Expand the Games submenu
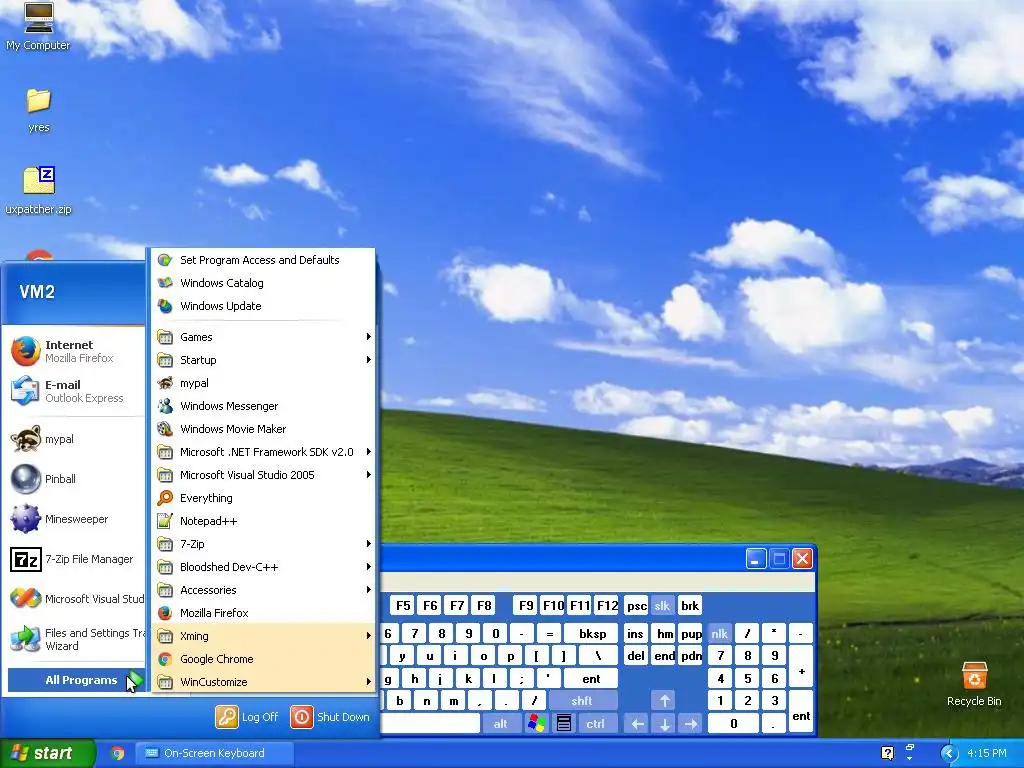The width and height of the screenshot is (1024, 768). (x=264, y=337)
